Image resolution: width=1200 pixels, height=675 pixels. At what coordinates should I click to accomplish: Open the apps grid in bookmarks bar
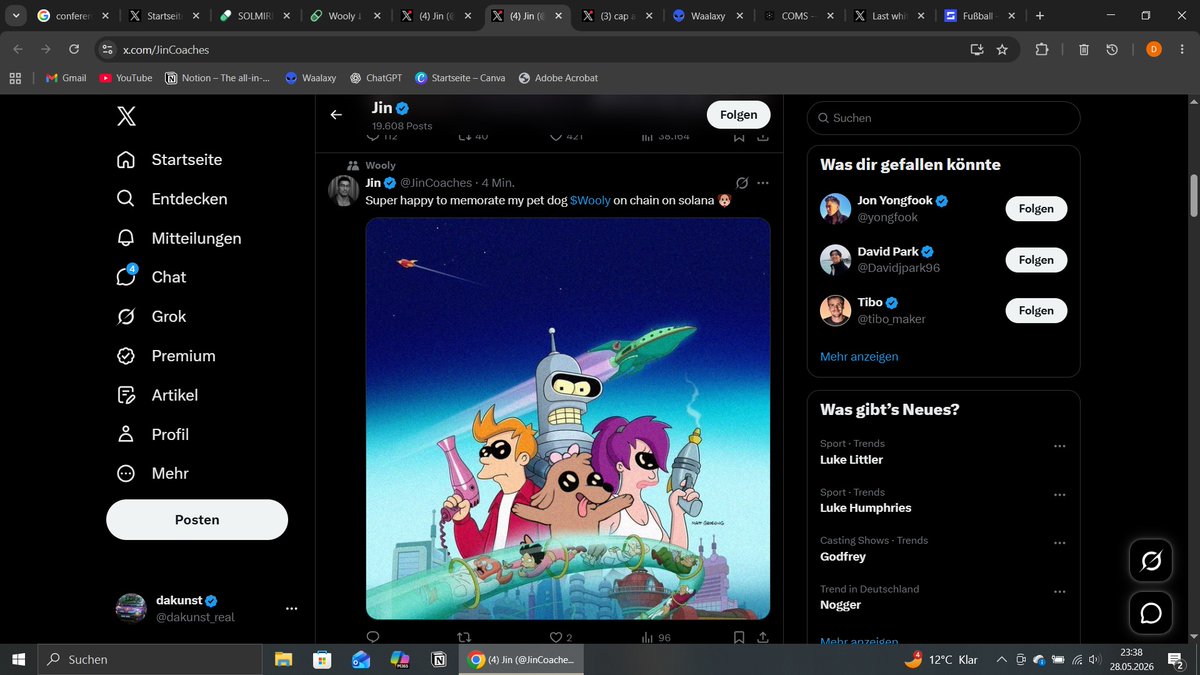coord(15,78)
